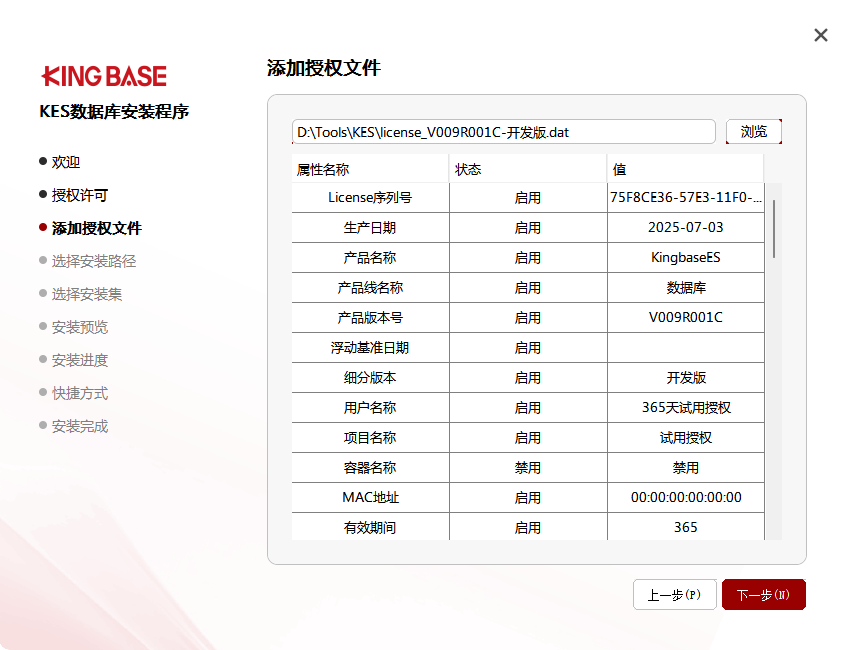Click the 产品版本号 value V009R001C
848x650 pixels.
pyautogui.click(x=685, y=318)
